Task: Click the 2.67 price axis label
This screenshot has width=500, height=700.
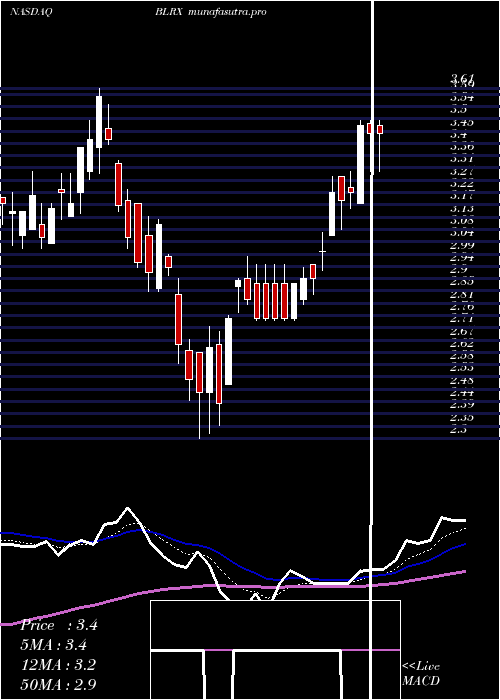Action: [x=462, y=332]
